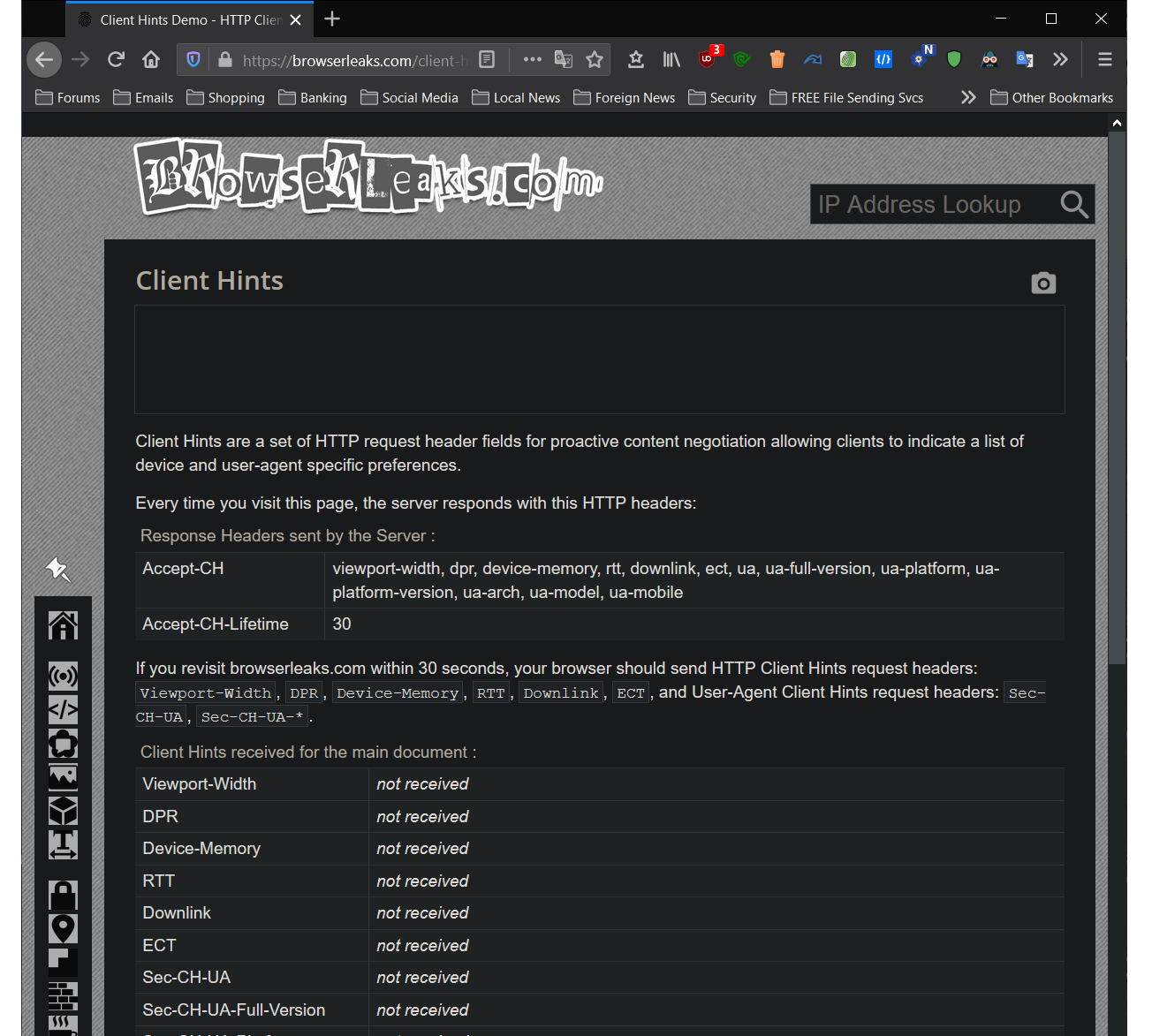Screen dimensions: 1152x1036
Task: Expand the Social Media bookmark folder
Action: pos(409,98)
